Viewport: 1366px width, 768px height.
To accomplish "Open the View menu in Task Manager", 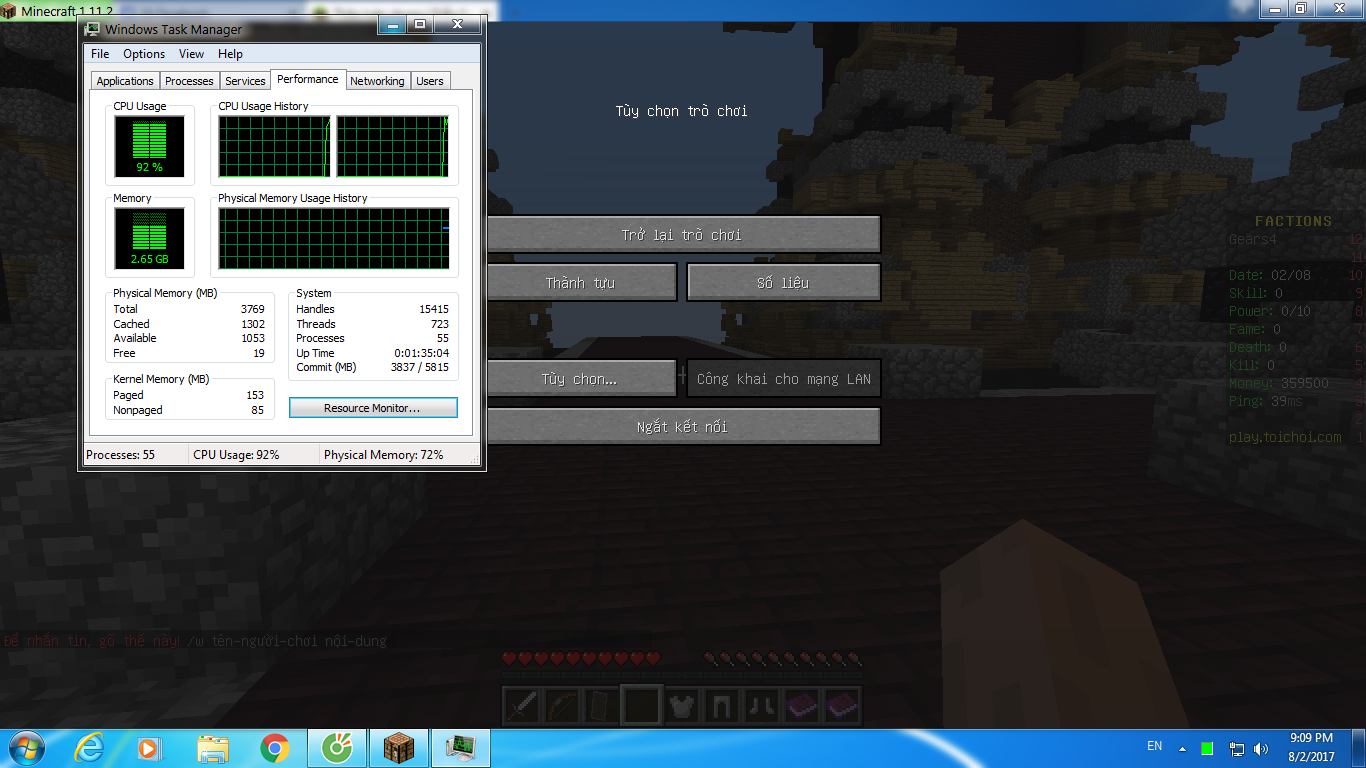I will 191,54.
